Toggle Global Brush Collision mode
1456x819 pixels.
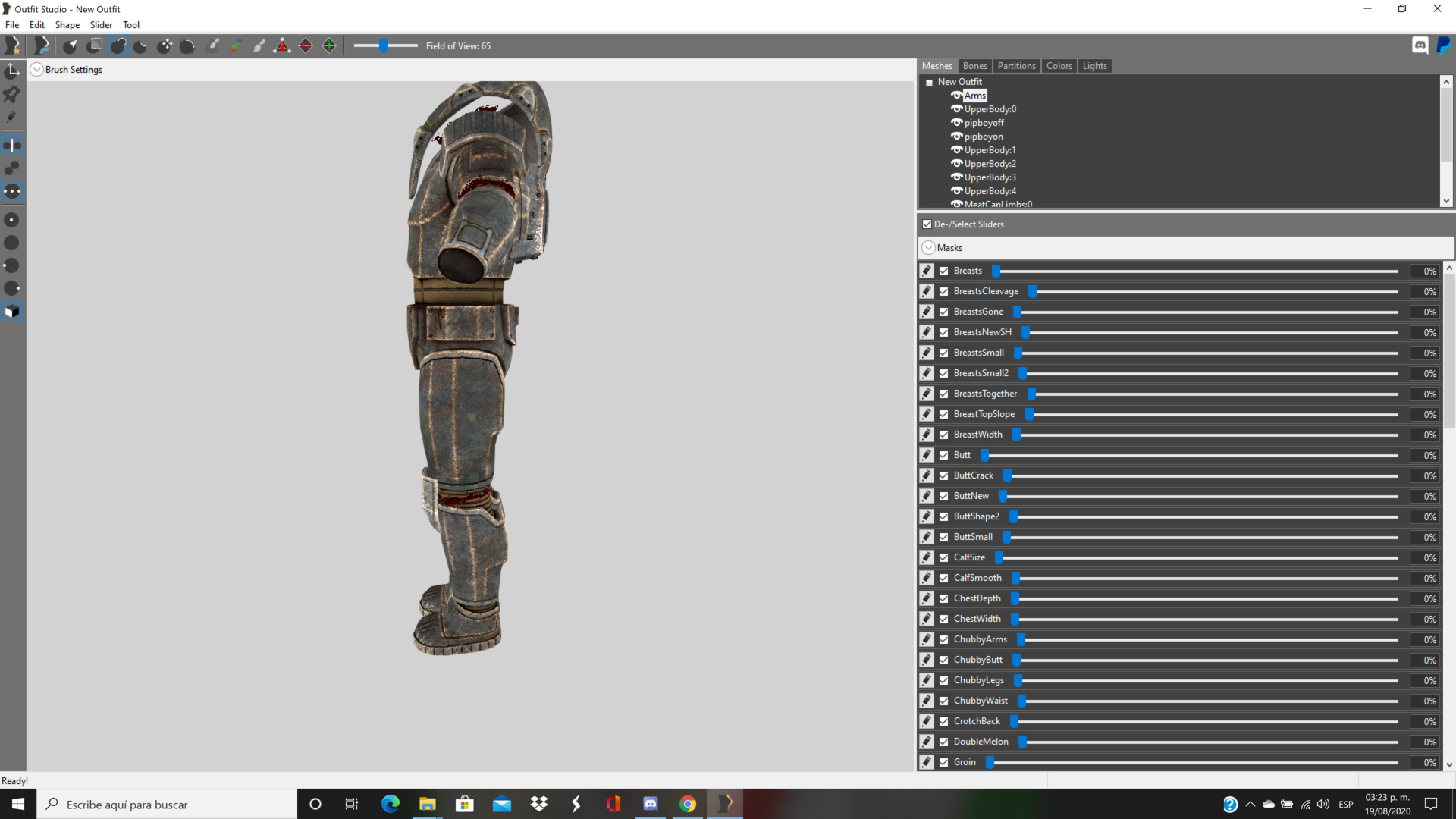[x=12, y=191]
